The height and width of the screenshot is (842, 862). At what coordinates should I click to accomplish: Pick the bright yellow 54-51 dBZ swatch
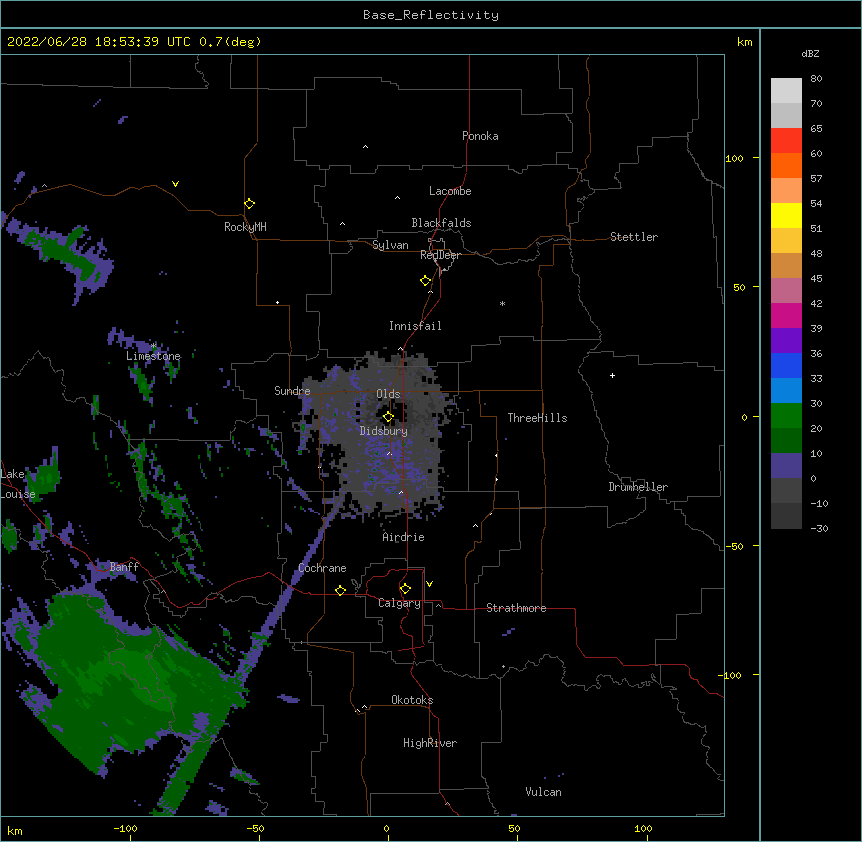[x=786, y=215]
